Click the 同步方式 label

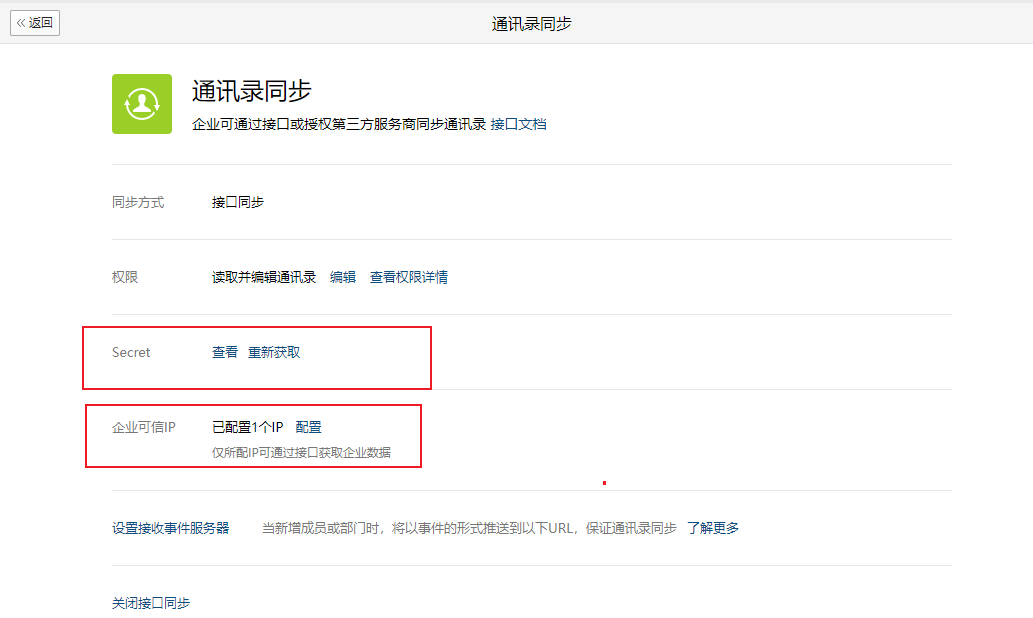138,202
